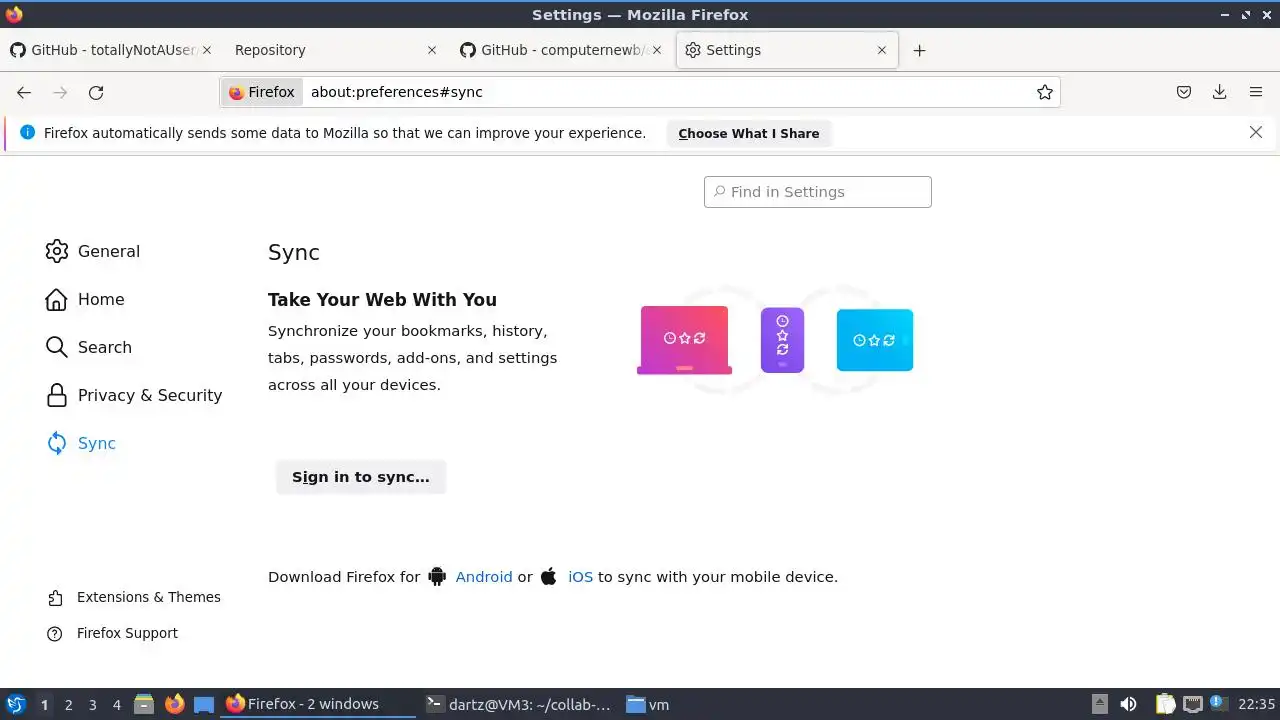The image size is (1280, 720).
Task: Click the info icon in notification bar
Action: pyautogui.click(x=27, y=132)
